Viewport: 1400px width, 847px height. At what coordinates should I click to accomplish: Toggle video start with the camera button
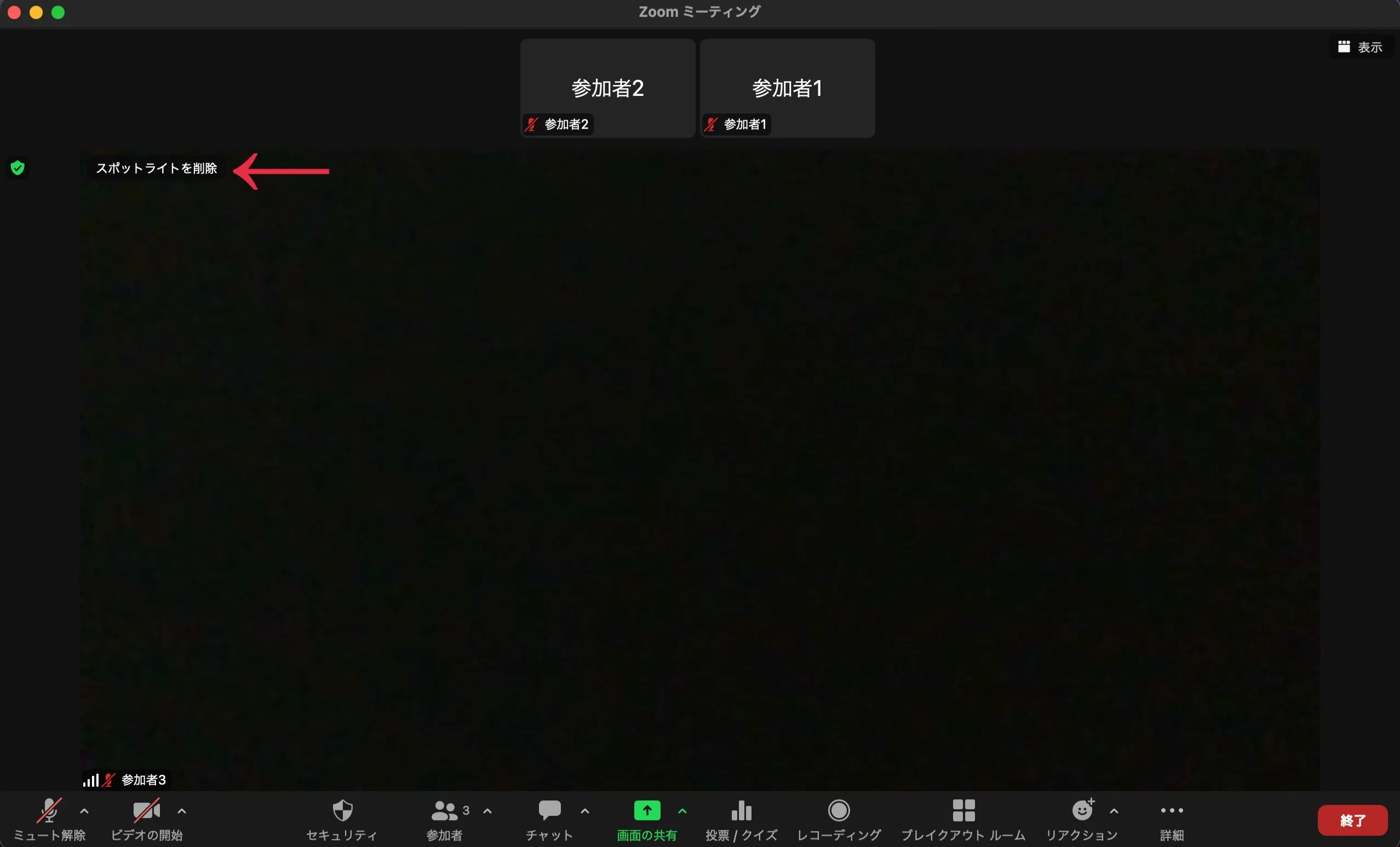pos(146,811)
